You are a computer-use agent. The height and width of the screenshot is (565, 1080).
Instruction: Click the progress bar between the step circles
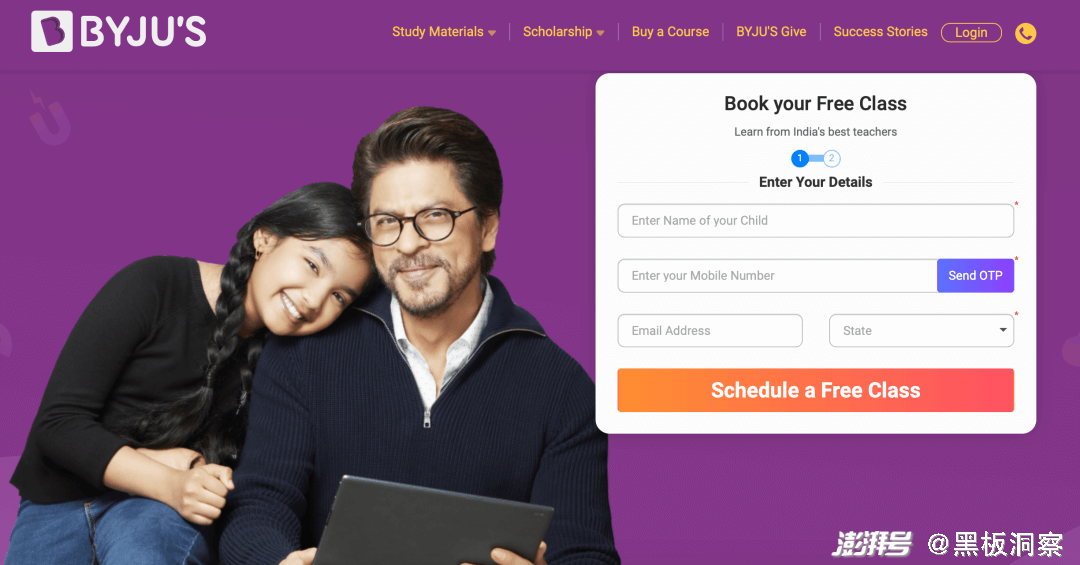[x=816, y=158]
